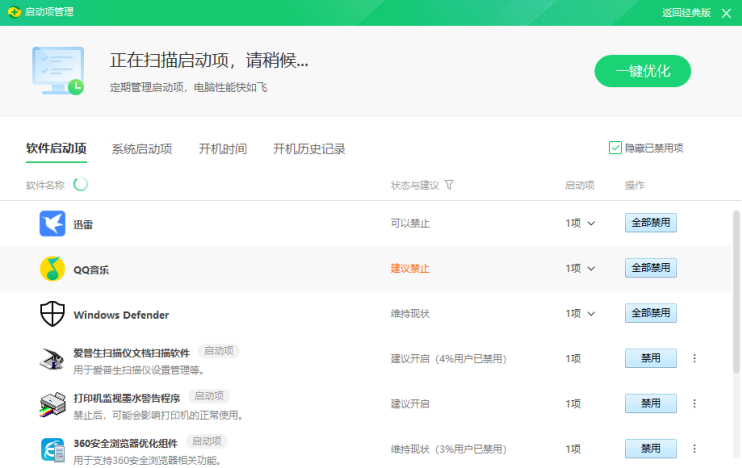Viewport: 742px width, 468px height.
Task: Click the printer ink monitor icon
Action: (52, 404)
